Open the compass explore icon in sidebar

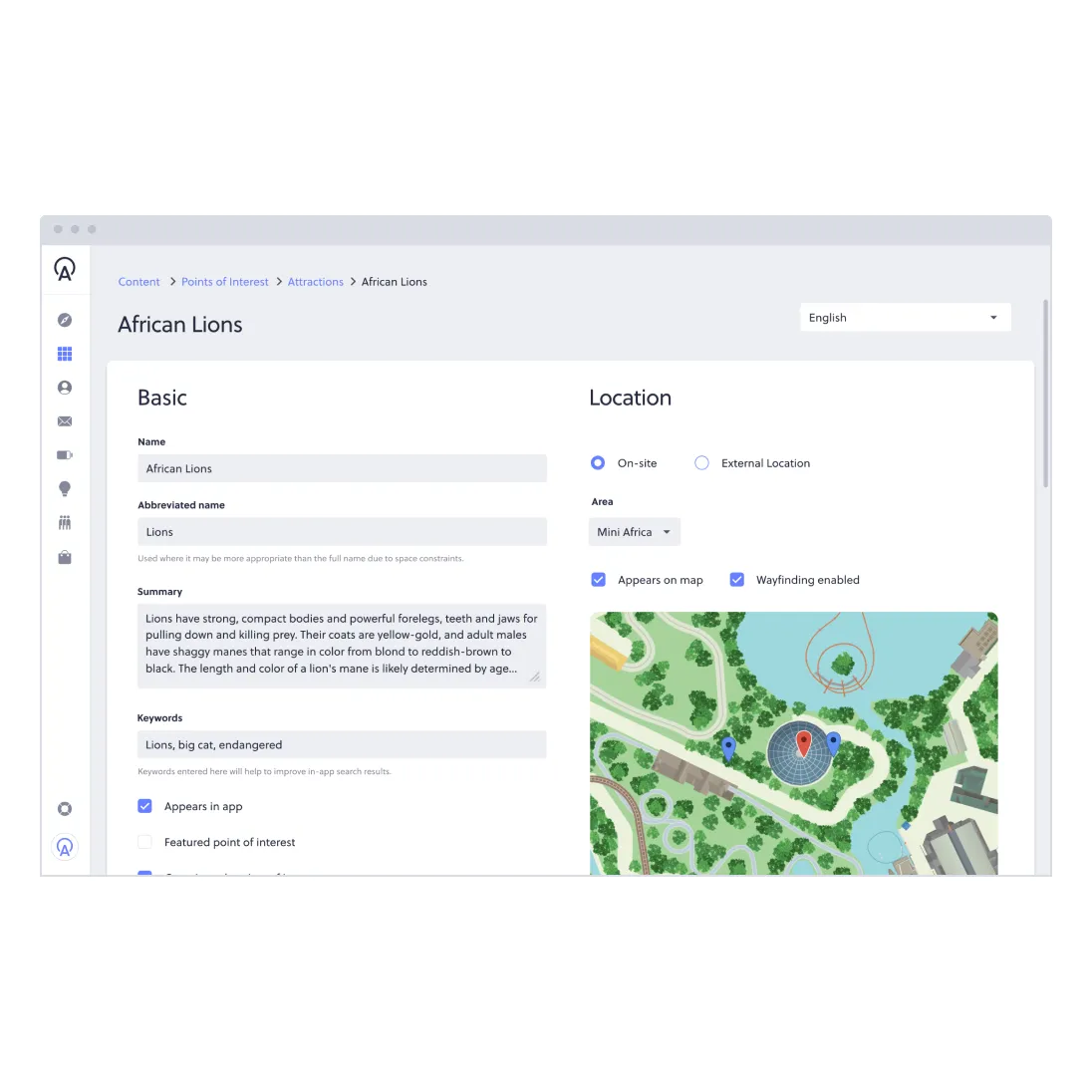tap(65, 320)
